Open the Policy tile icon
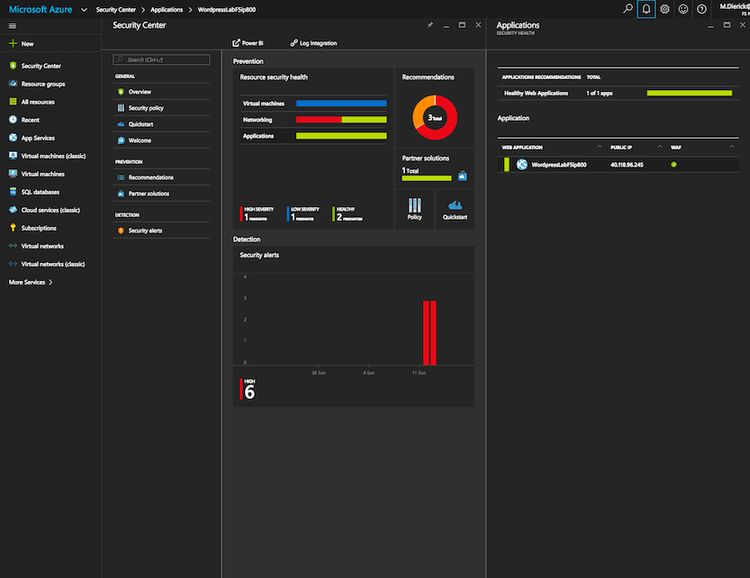750x578 pixels. point(415,207)
